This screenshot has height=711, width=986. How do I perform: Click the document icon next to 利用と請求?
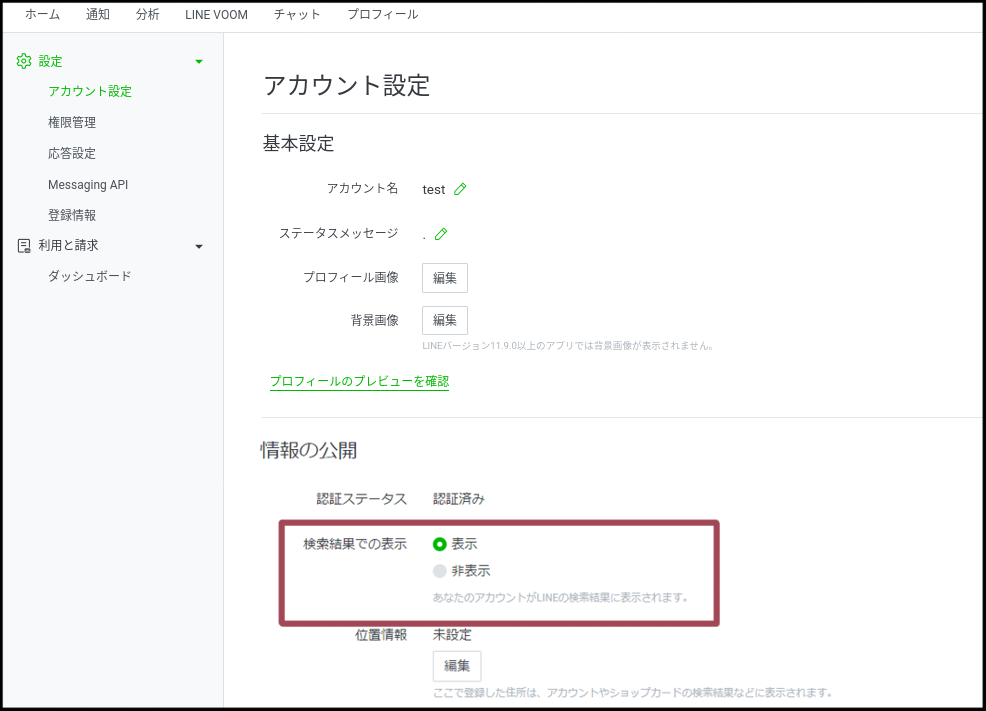pyautogui.click(x=24, y=245)
